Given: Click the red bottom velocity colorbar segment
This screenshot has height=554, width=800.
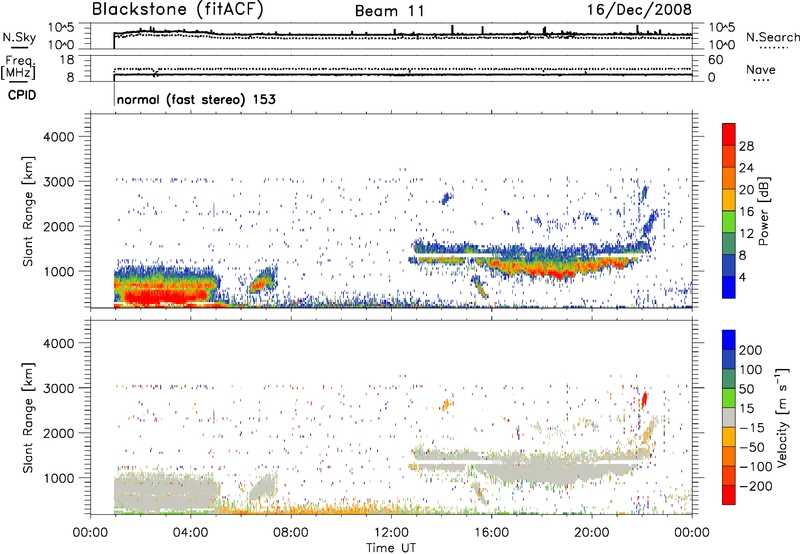Looking at the screenshot, I should click(x=729, y=495).
